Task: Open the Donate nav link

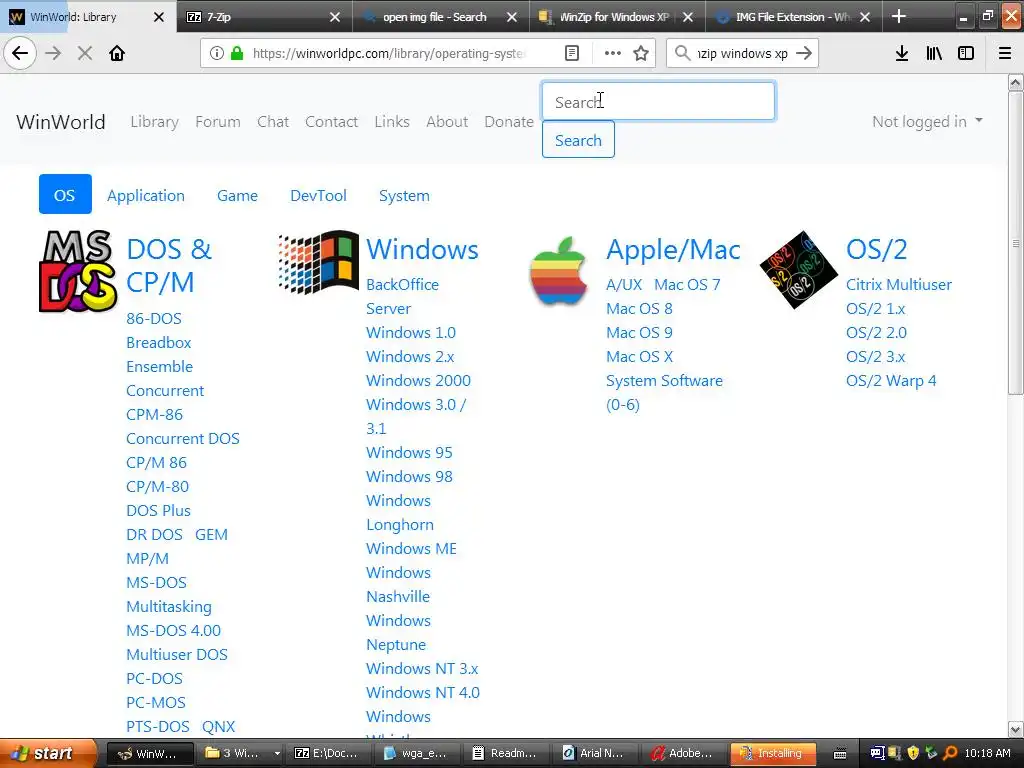Action: 509,121
